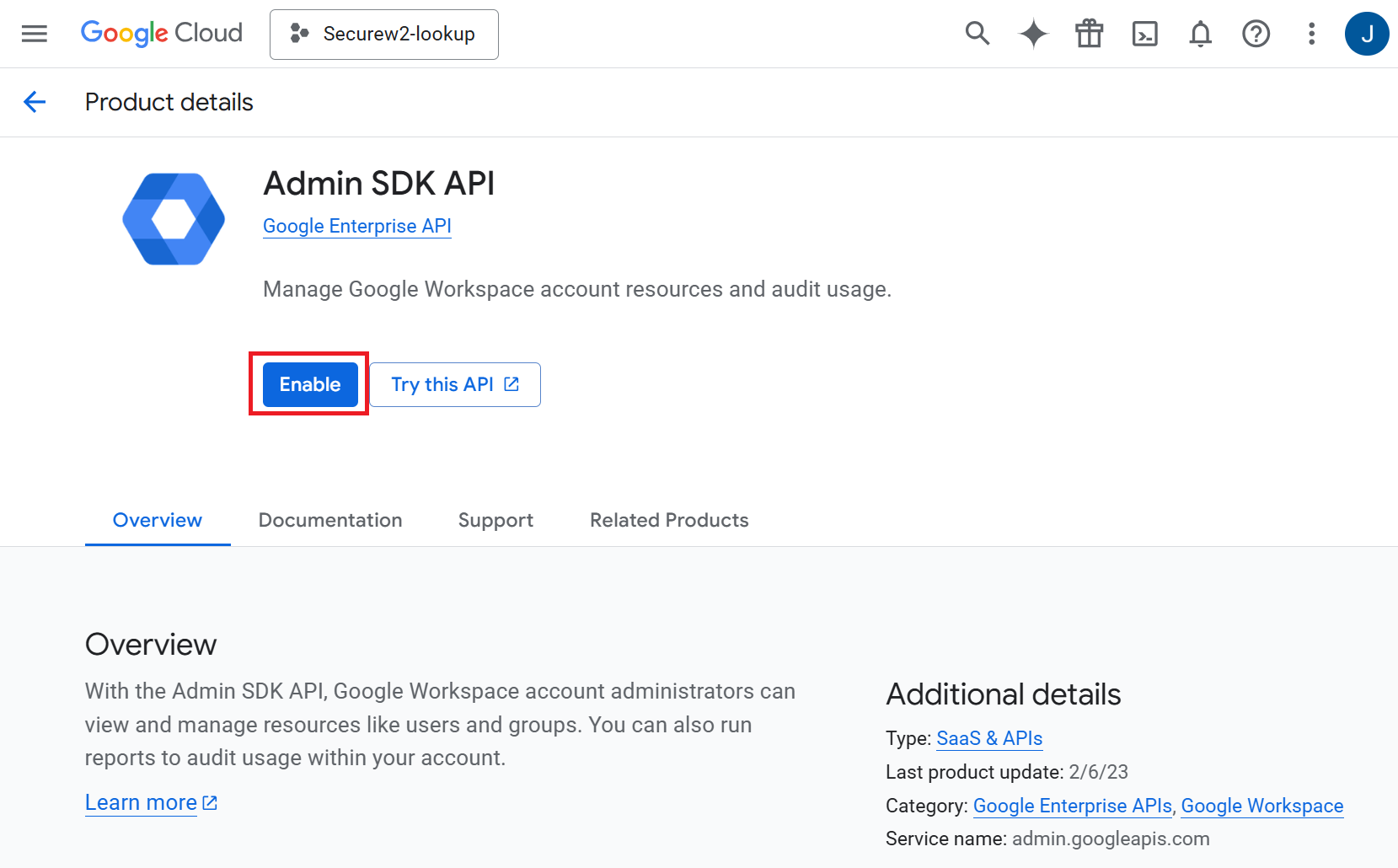Open the notifications bell

(x=1200, y=34)
